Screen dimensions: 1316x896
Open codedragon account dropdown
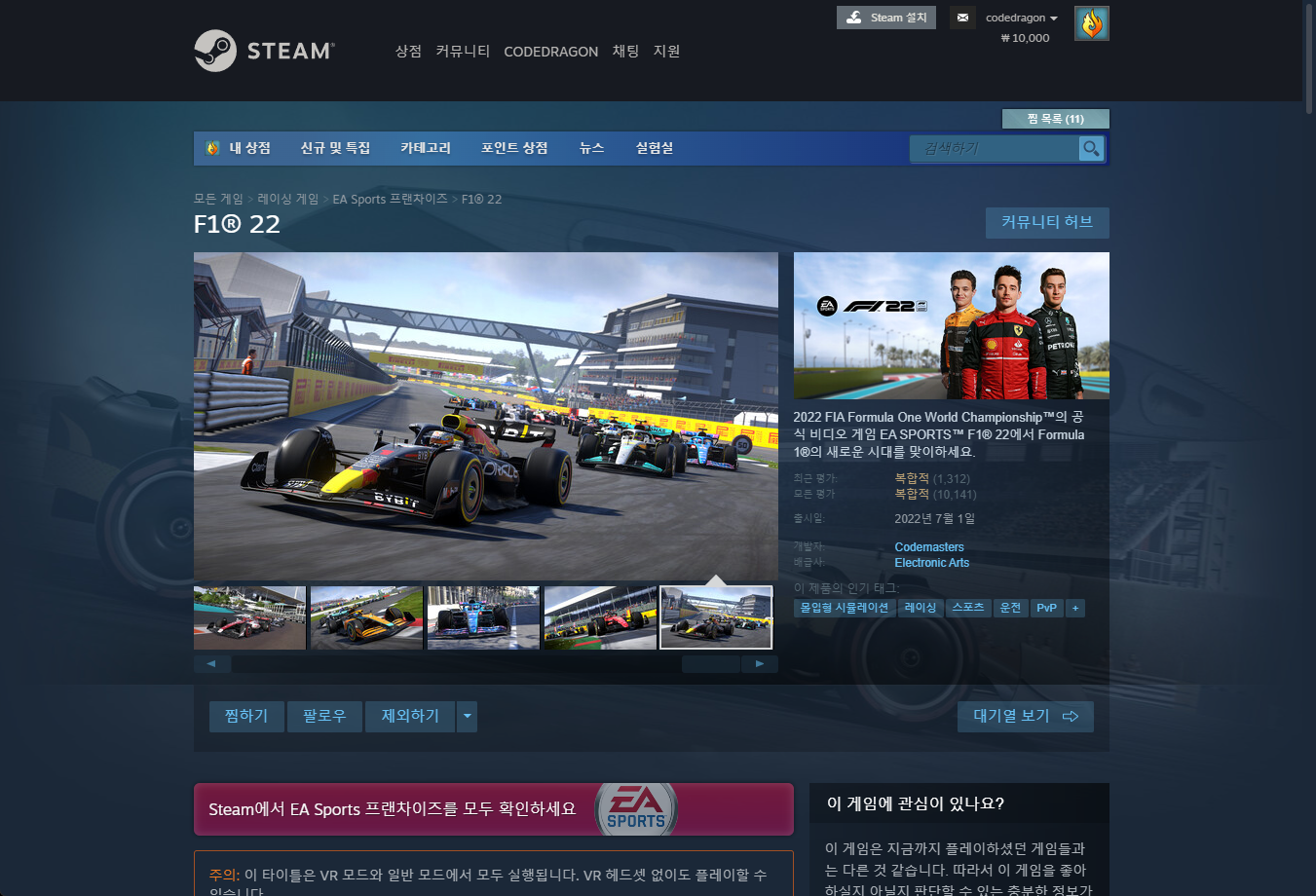click(1021, 18)
